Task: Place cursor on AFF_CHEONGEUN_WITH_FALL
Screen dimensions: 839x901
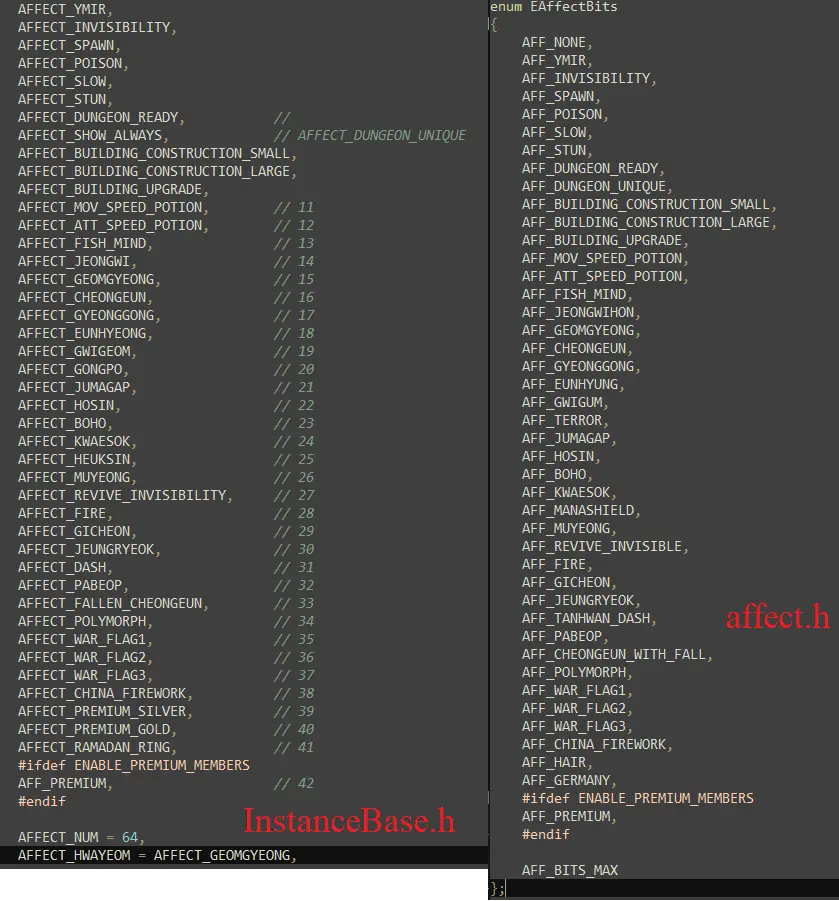Action: coord(616,654)
